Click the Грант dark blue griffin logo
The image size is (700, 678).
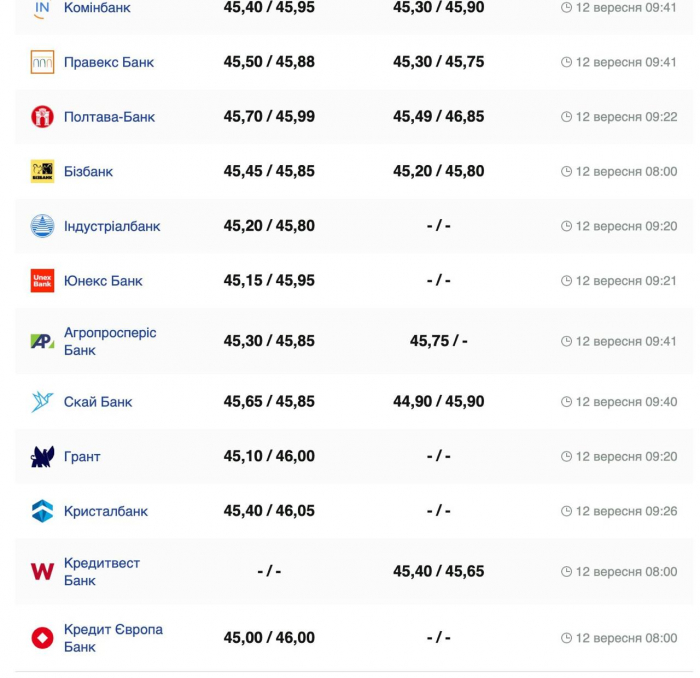[x=42, y=457]
